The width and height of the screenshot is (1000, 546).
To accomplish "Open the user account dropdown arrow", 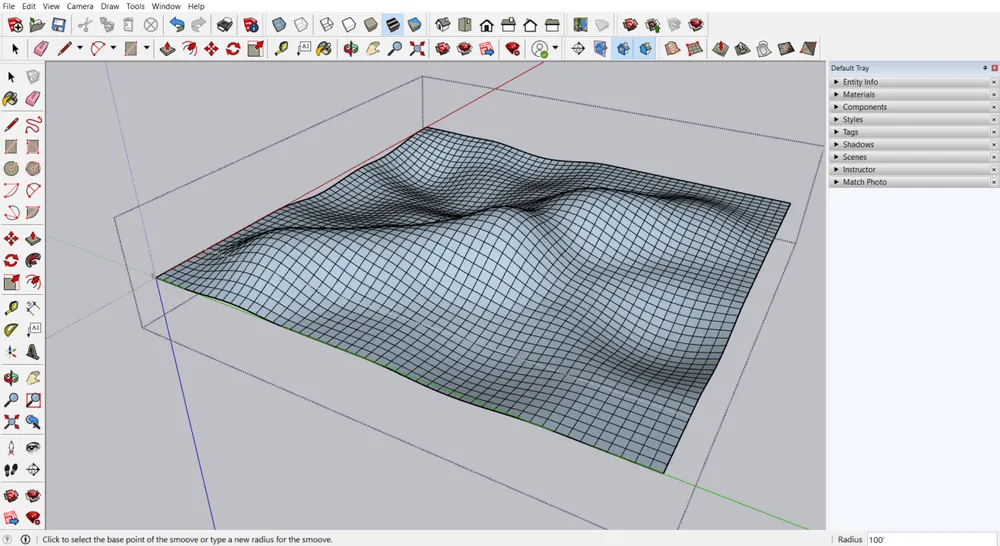I will pos(555,48).
